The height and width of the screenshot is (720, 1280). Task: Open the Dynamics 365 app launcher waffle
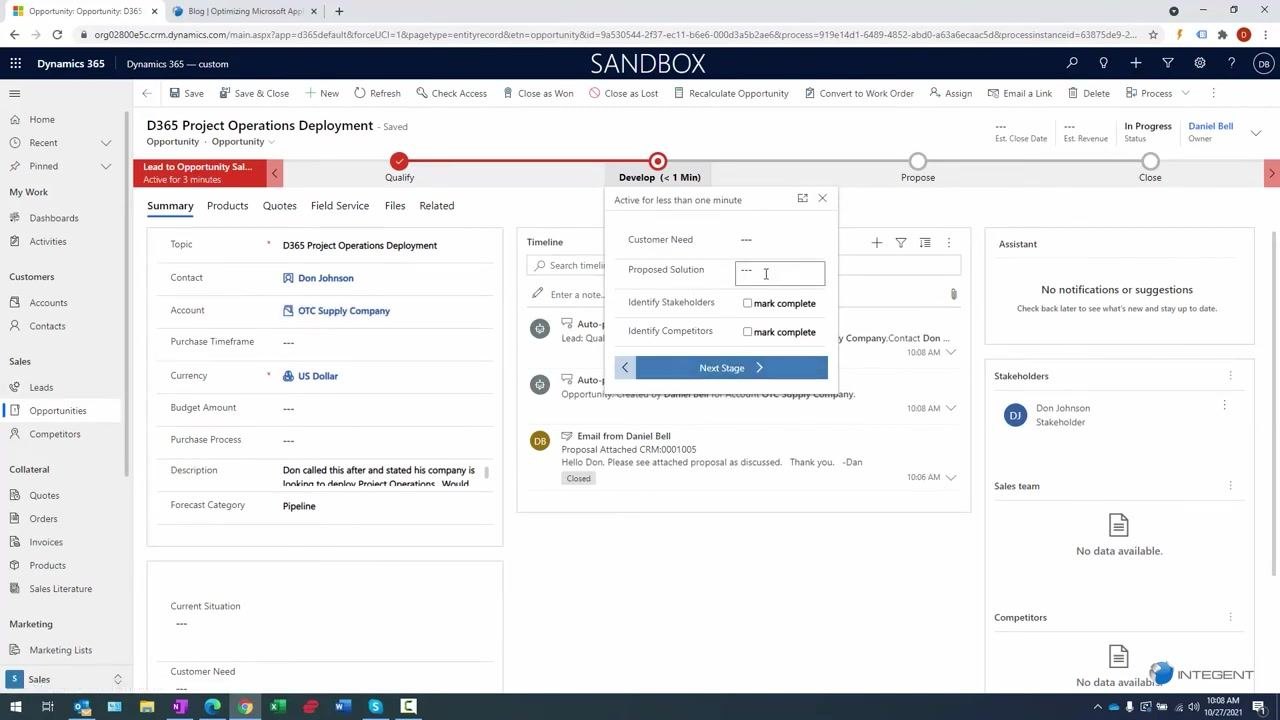[x=15, y=63]
